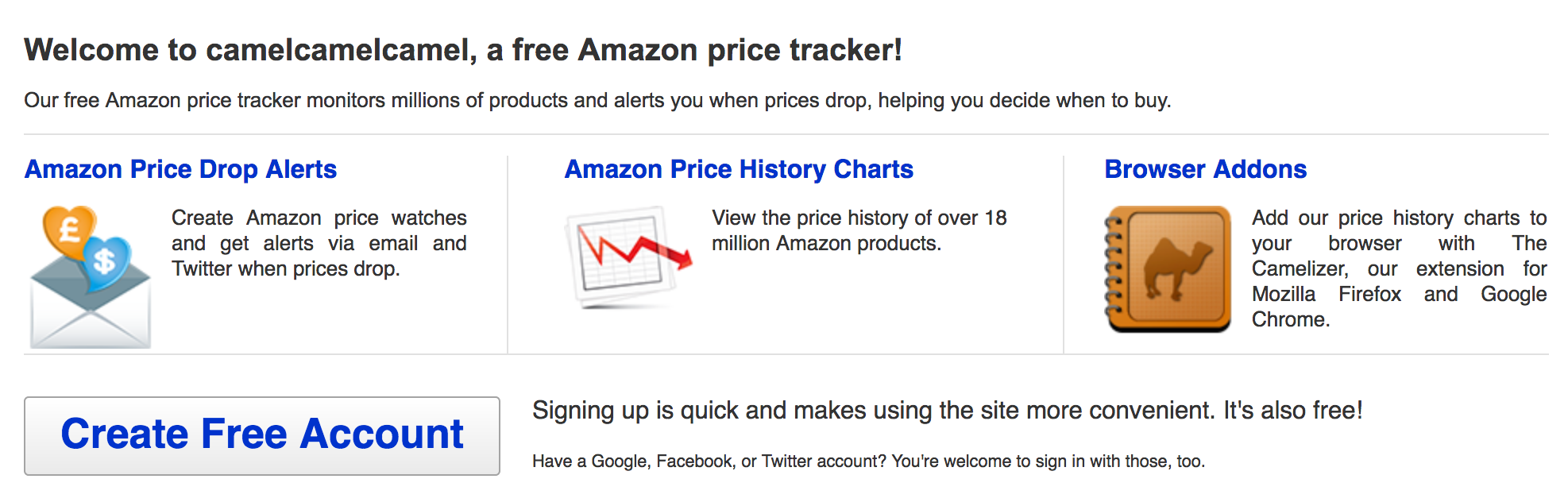Screen dimensions: 1568x502
Task: Click the camelcamelcamel welcome heading
Action: 464,49
